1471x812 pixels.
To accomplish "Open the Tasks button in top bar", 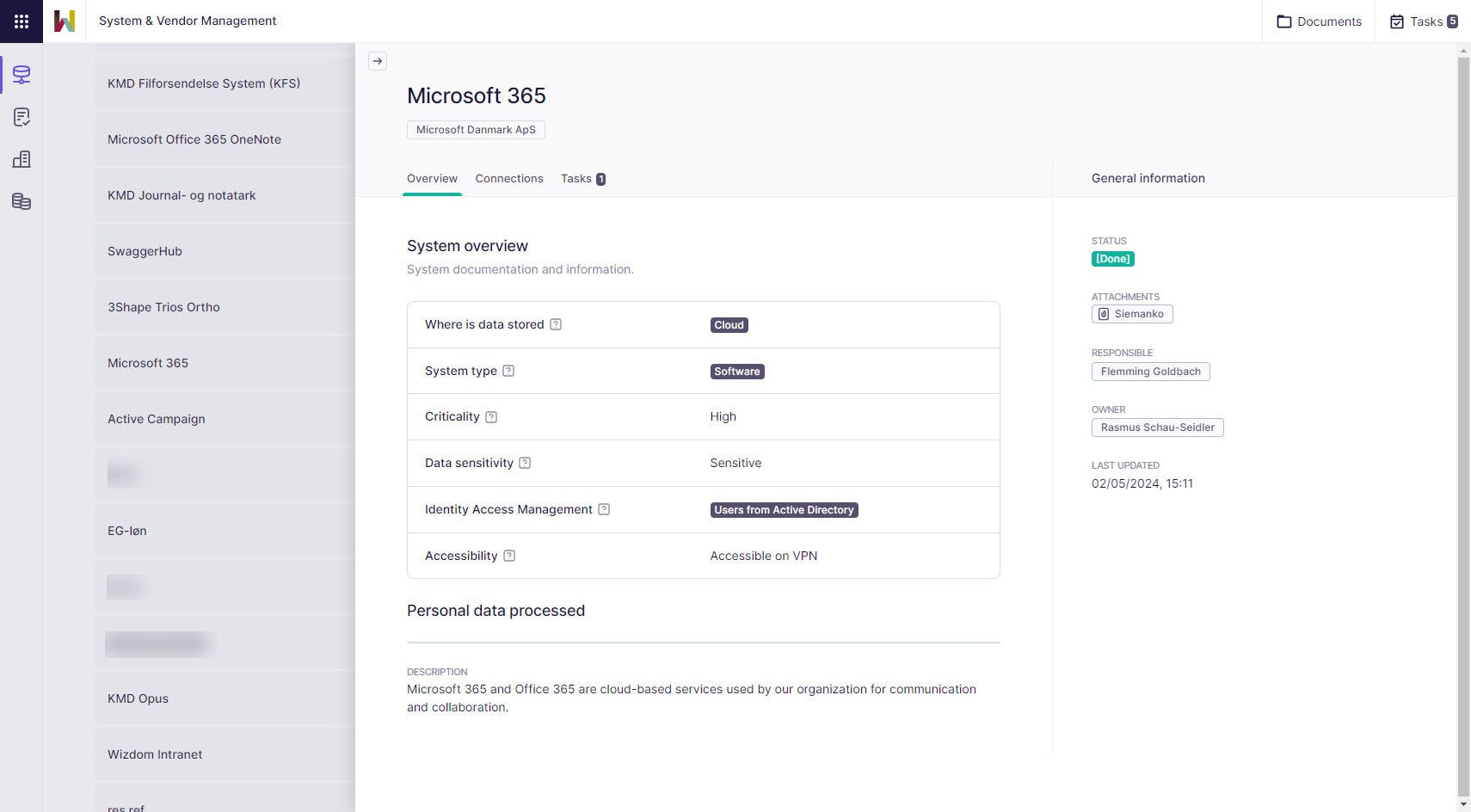I will pos(1424,22).
